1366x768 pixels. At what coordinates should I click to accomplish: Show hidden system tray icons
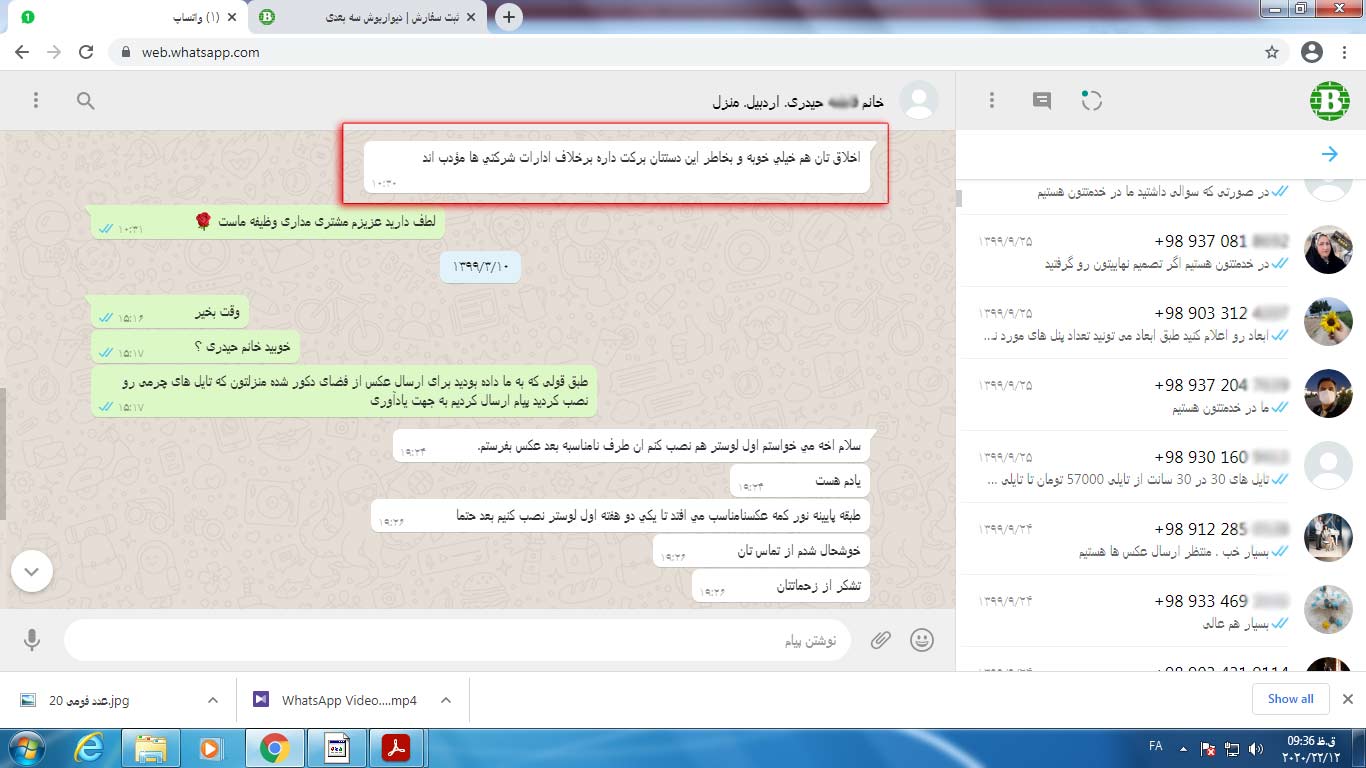click(x=1183, y=748)
